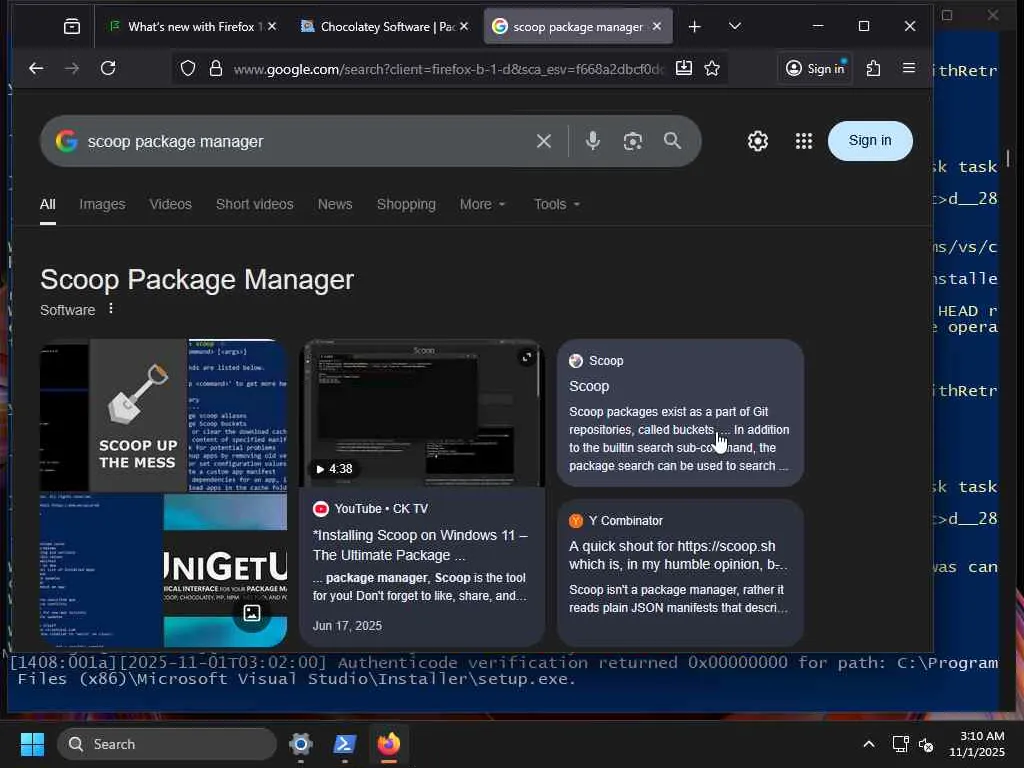Select the Shopping results tab
The width and height of the screenshot is (1024, 768).
[x=406, y=204]
